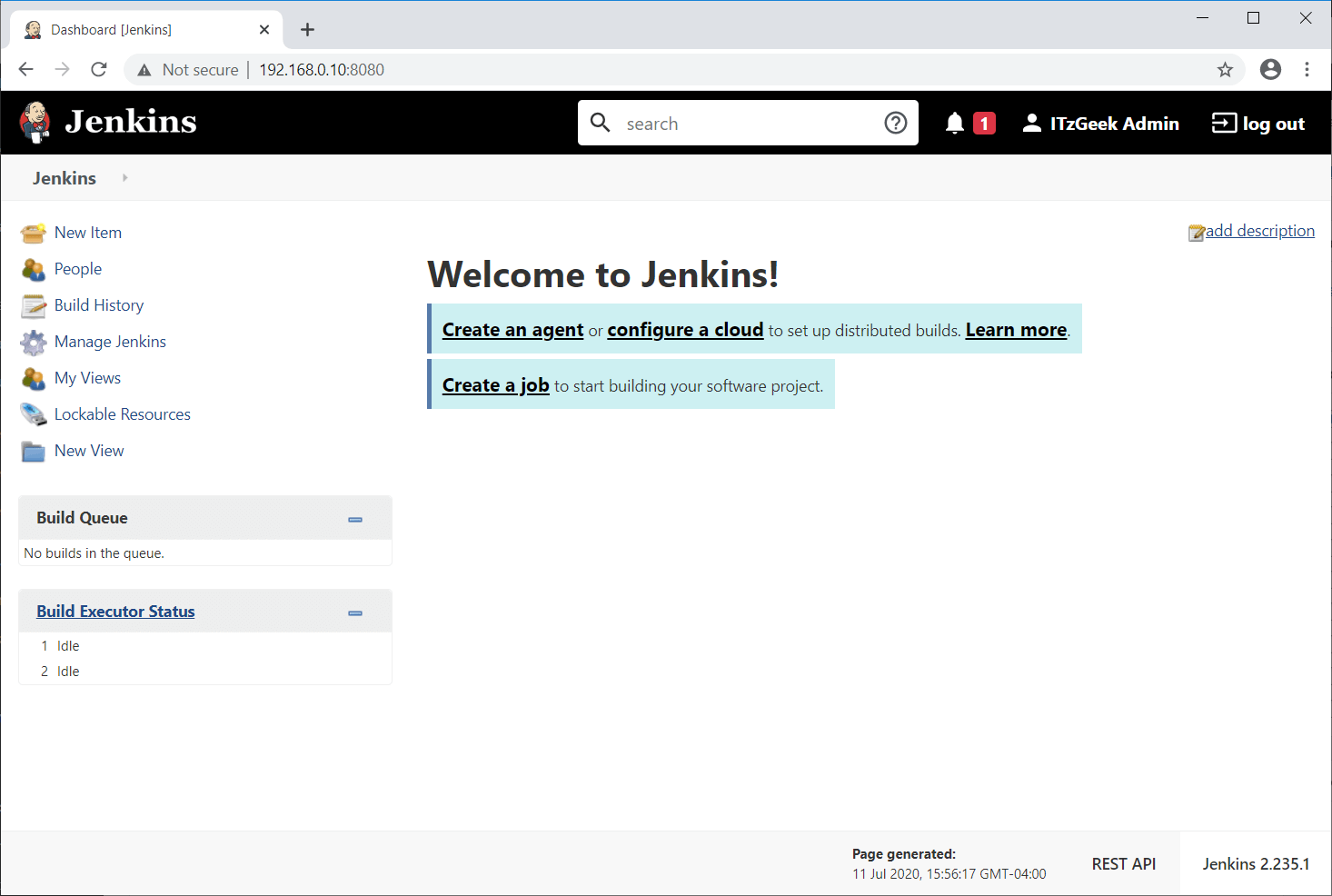
Task: Click the New Item icon
Action: (34, 233)
